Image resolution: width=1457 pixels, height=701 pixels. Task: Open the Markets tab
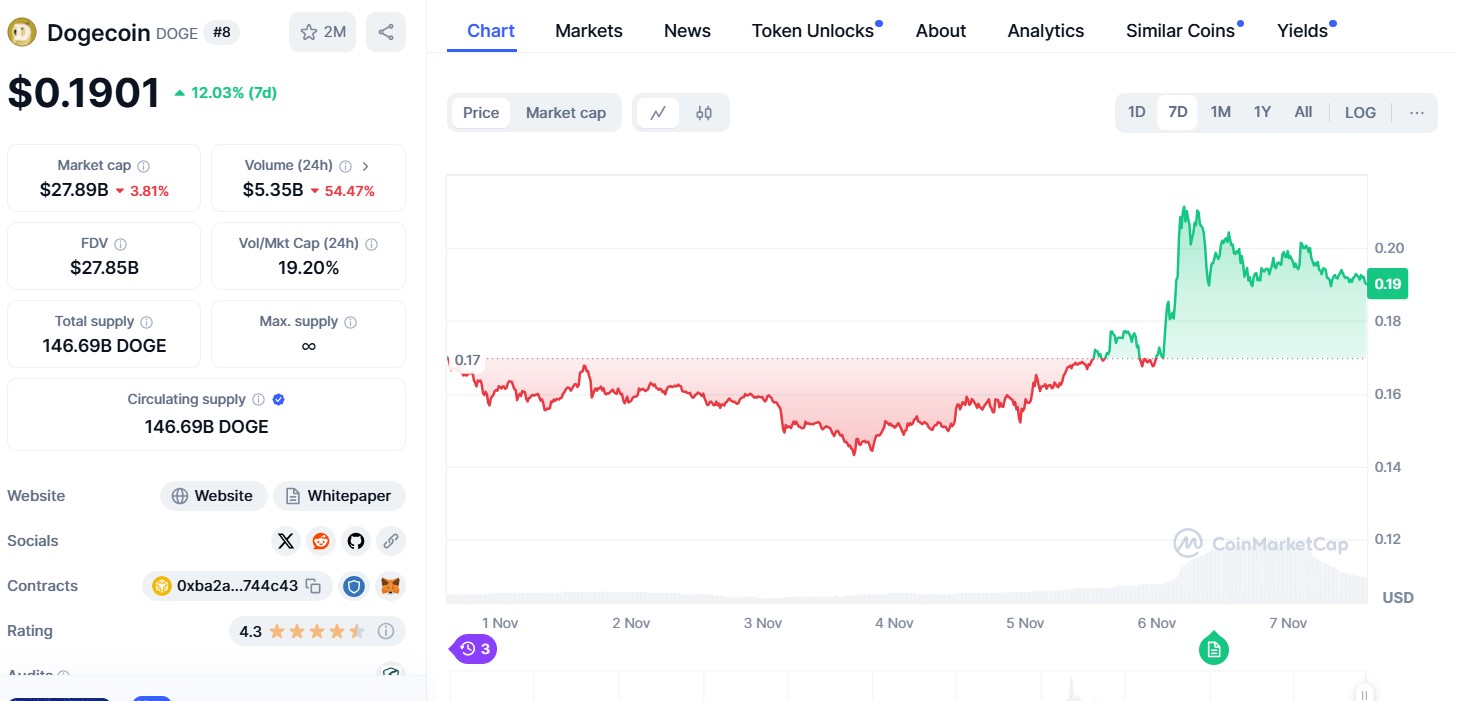[589, 31]
